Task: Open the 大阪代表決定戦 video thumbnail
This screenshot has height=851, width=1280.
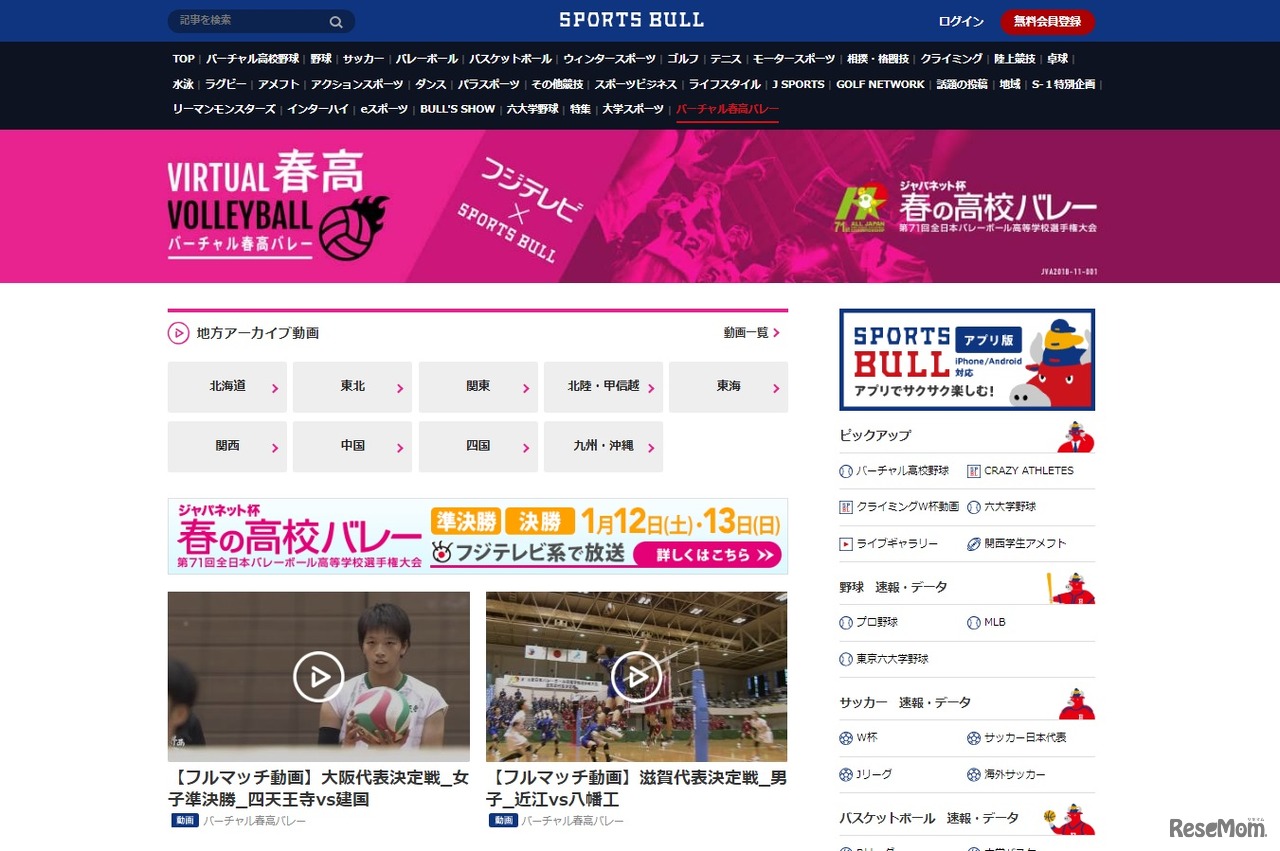Action: tap(319, 677)
